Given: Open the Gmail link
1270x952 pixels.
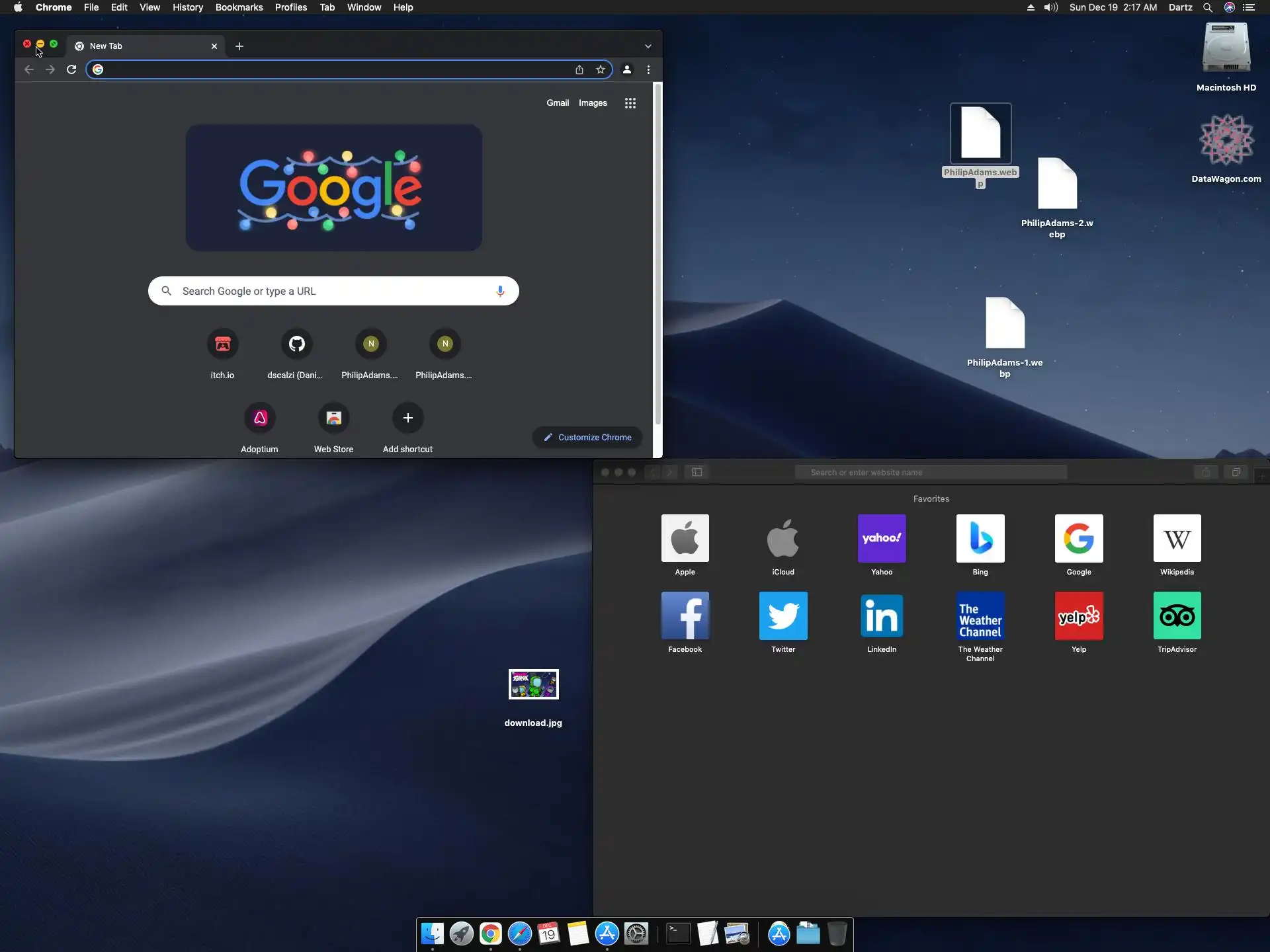Looking at the screenshot, I should pos(557,103).
